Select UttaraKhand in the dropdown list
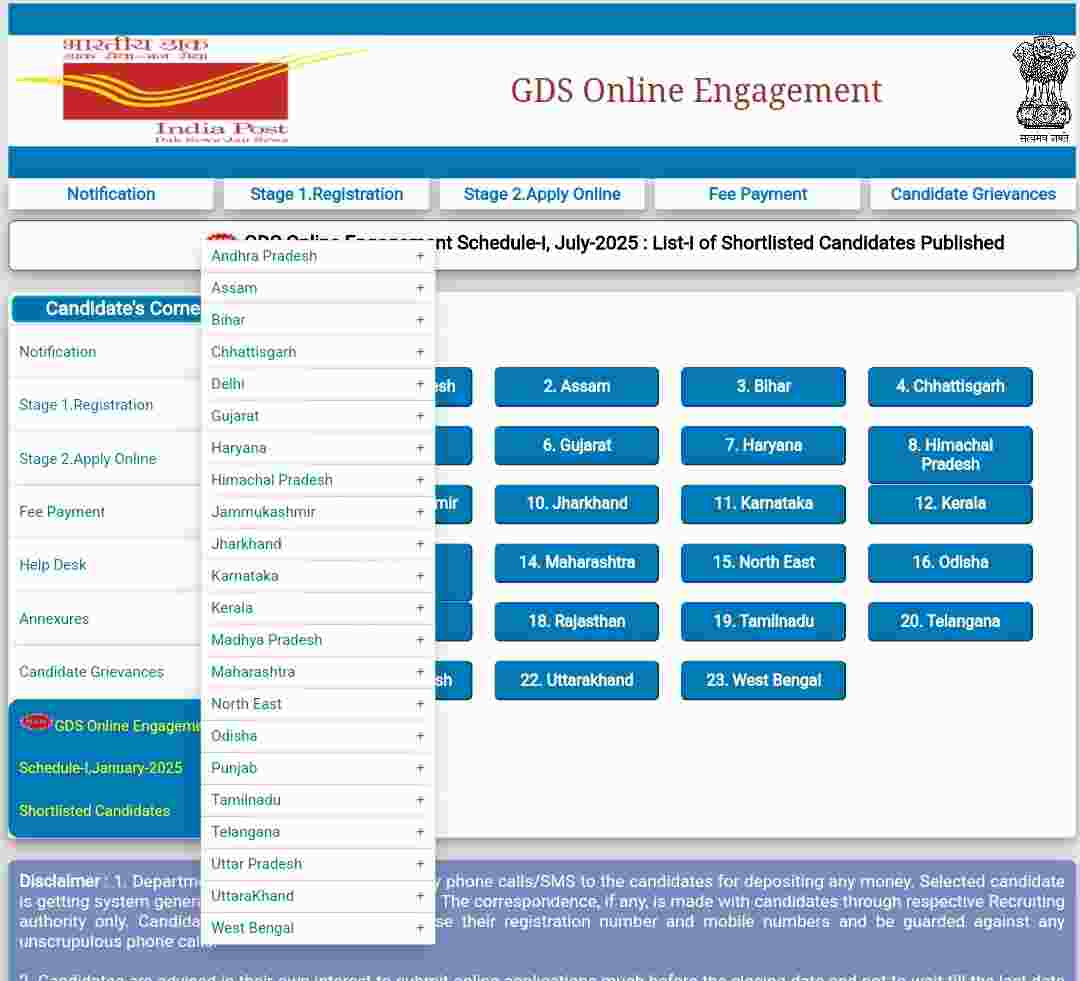This screenshot has width=1080, height=981. [x=318, y=896]
